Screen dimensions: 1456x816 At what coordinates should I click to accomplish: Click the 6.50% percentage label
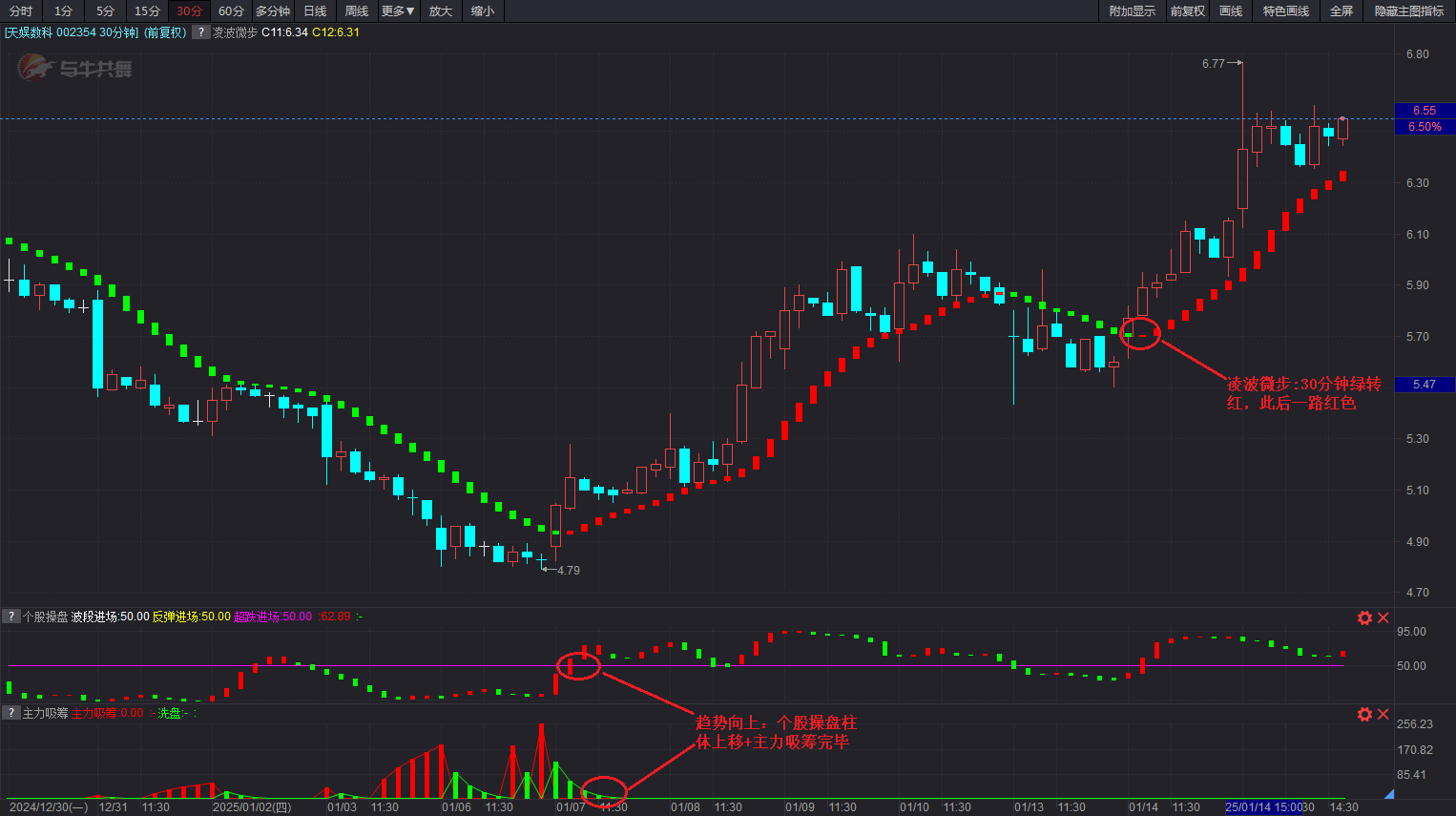[x=1425, y=127]
